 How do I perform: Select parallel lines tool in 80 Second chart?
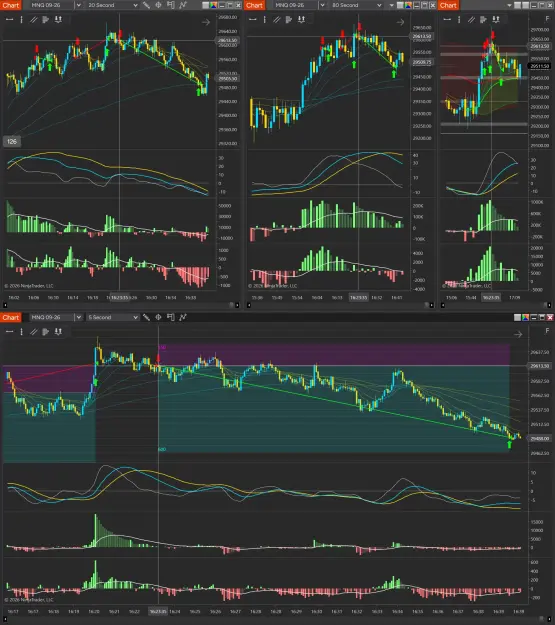click(x=277, y=19)
